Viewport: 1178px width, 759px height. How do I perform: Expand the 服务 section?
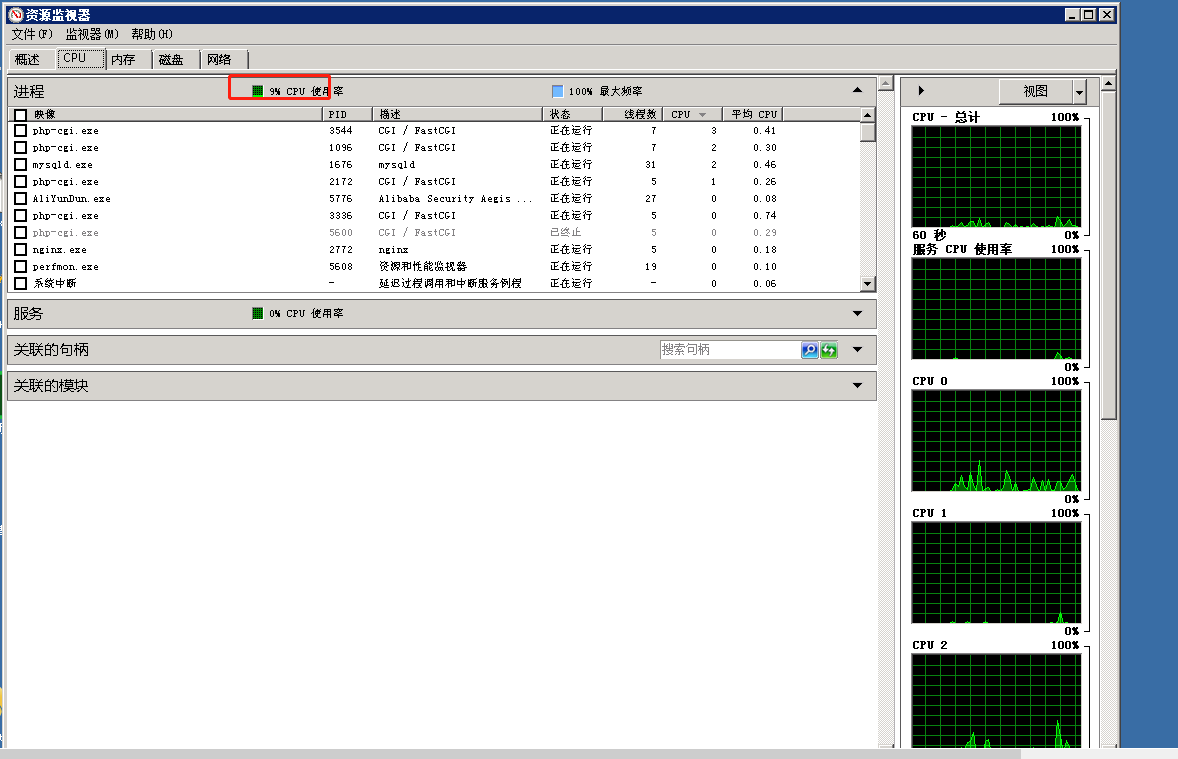pyautogui.click(x=857, y=313)
